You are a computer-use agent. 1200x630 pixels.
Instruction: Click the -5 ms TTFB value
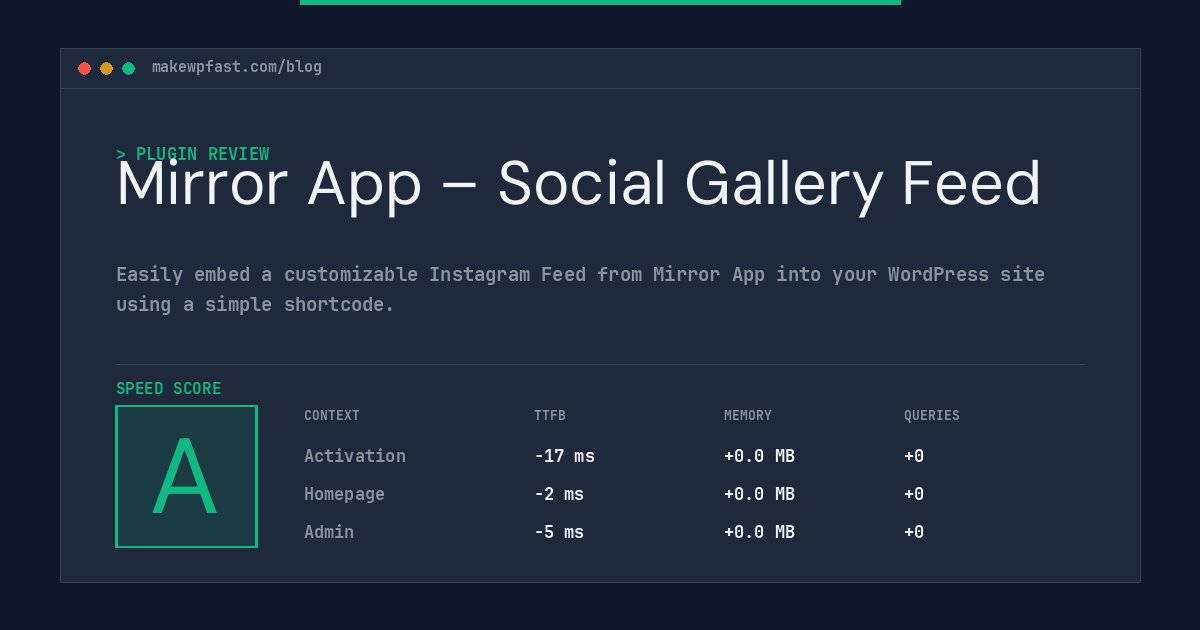click(x=559, y=532)
